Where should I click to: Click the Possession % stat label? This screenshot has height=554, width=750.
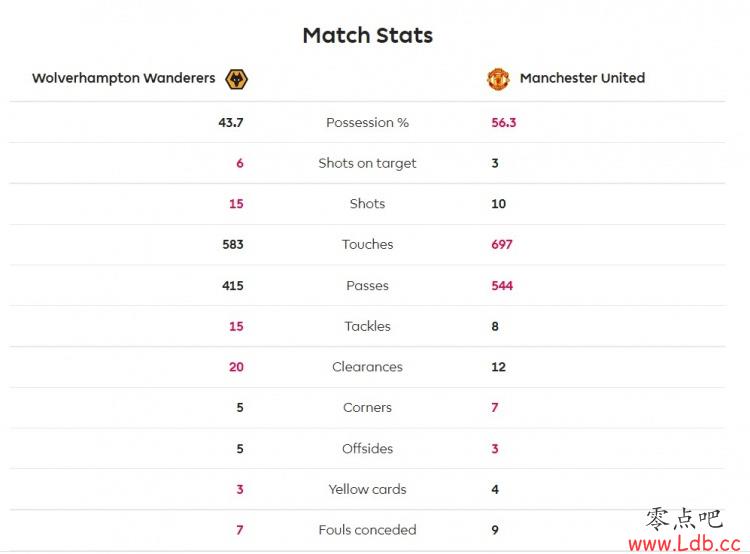coord(367,122)
